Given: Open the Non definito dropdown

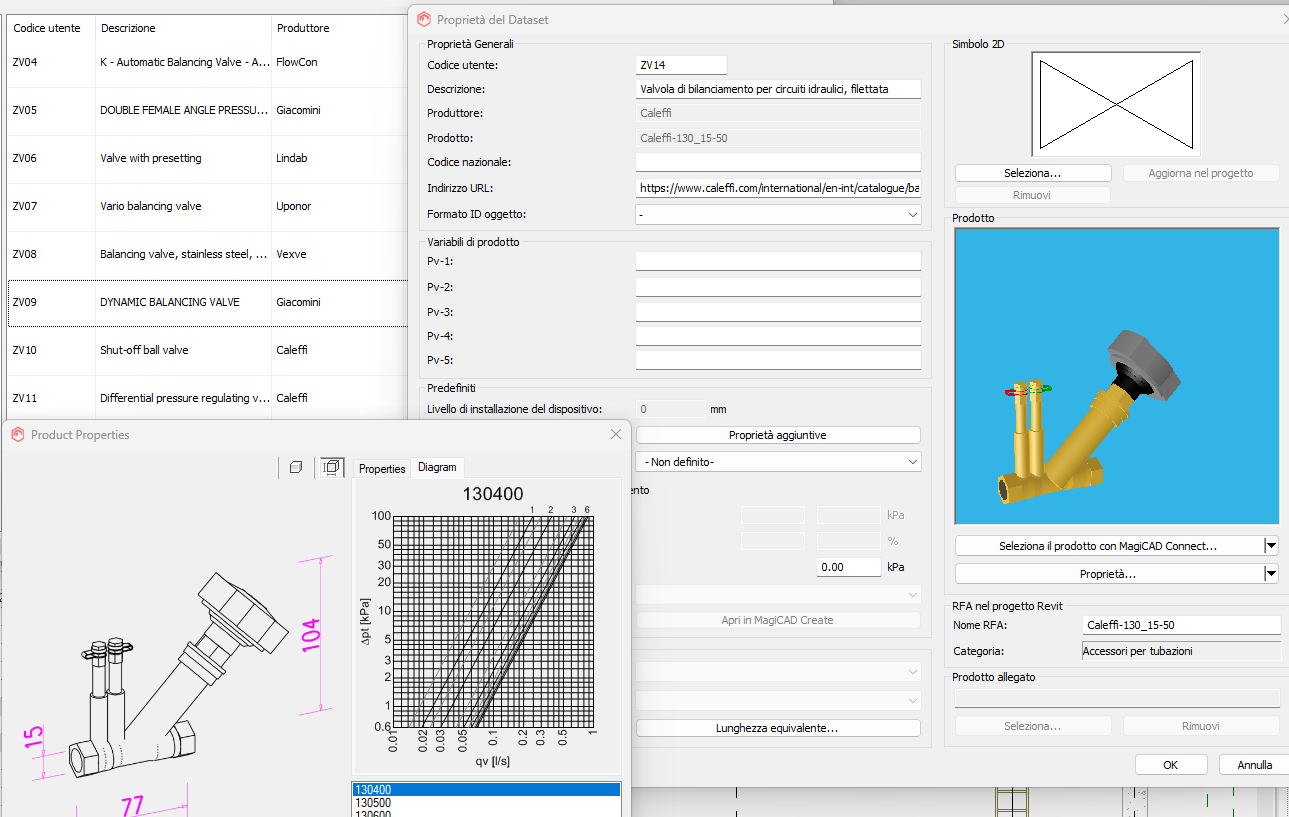Looking at the screenshot, I should [778, 462].
